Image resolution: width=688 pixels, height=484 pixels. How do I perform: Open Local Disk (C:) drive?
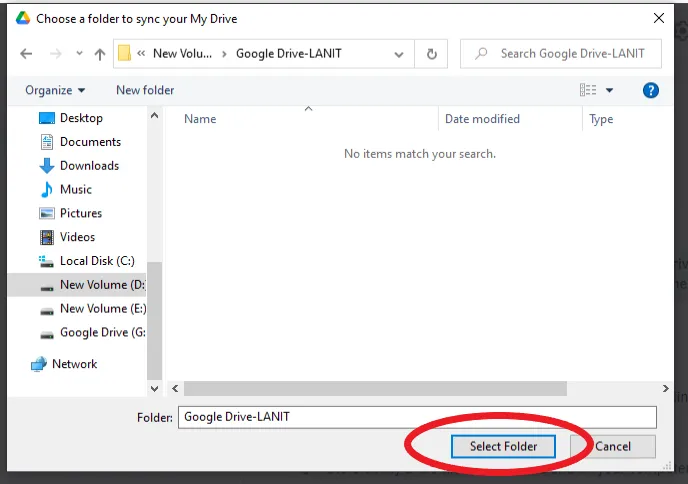coord(96,261)
